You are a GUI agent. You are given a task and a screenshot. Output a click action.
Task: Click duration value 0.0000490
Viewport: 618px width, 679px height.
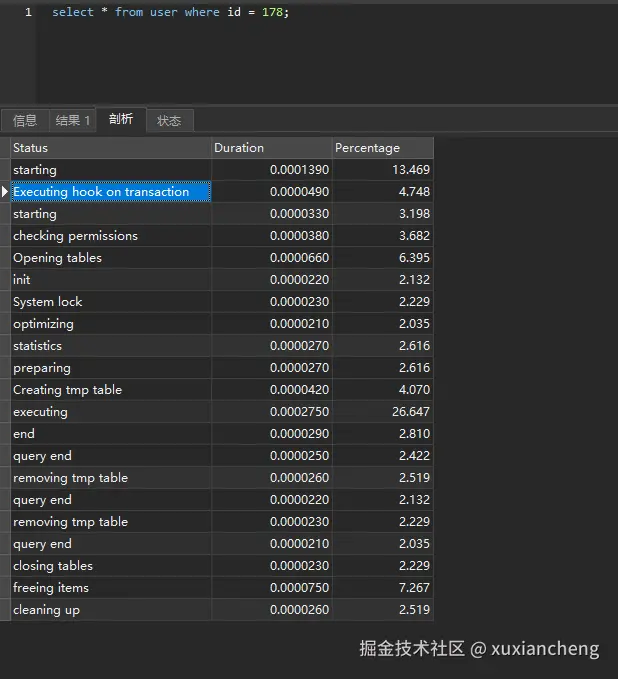point(299,191)
